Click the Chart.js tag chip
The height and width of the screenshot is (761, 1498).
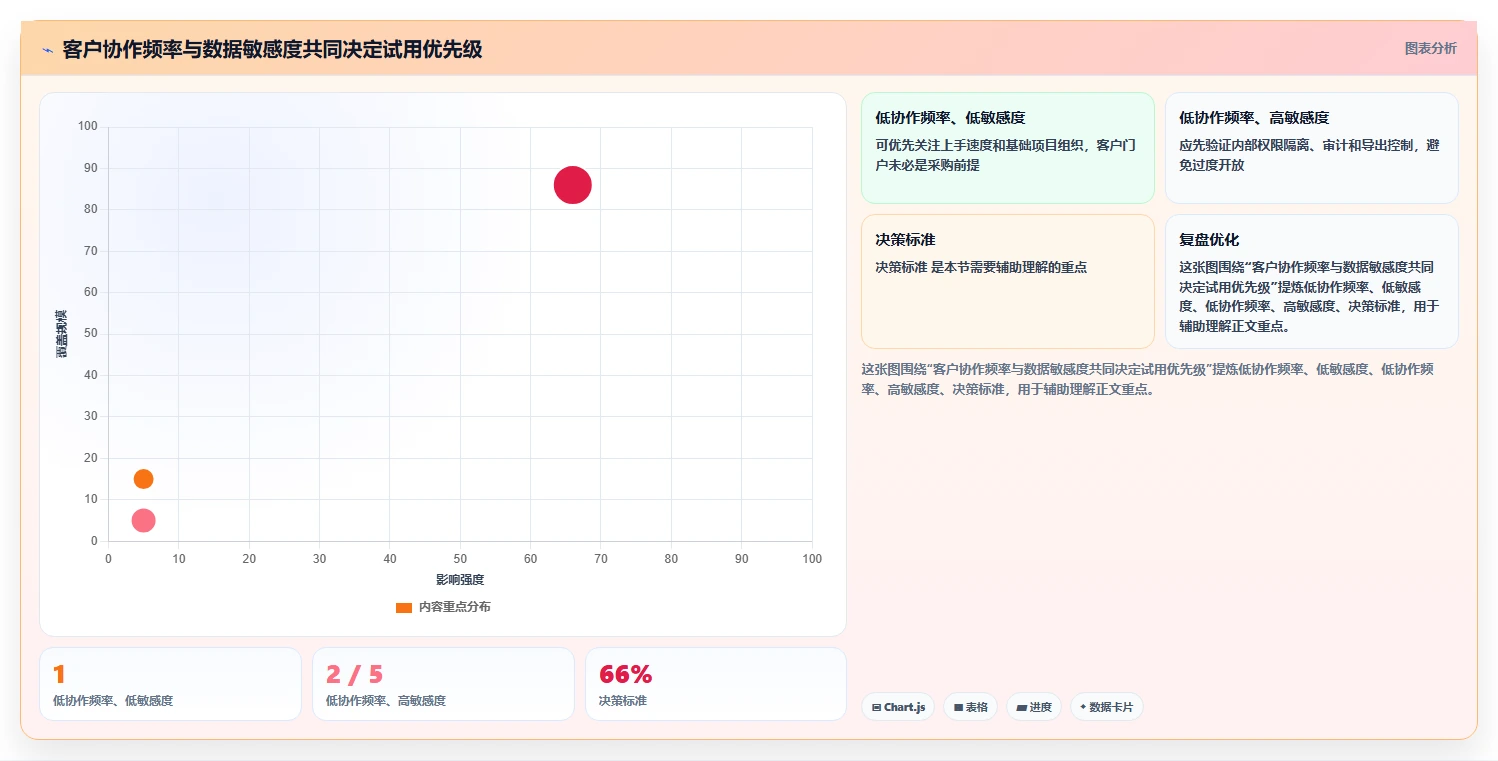[898, 707]
